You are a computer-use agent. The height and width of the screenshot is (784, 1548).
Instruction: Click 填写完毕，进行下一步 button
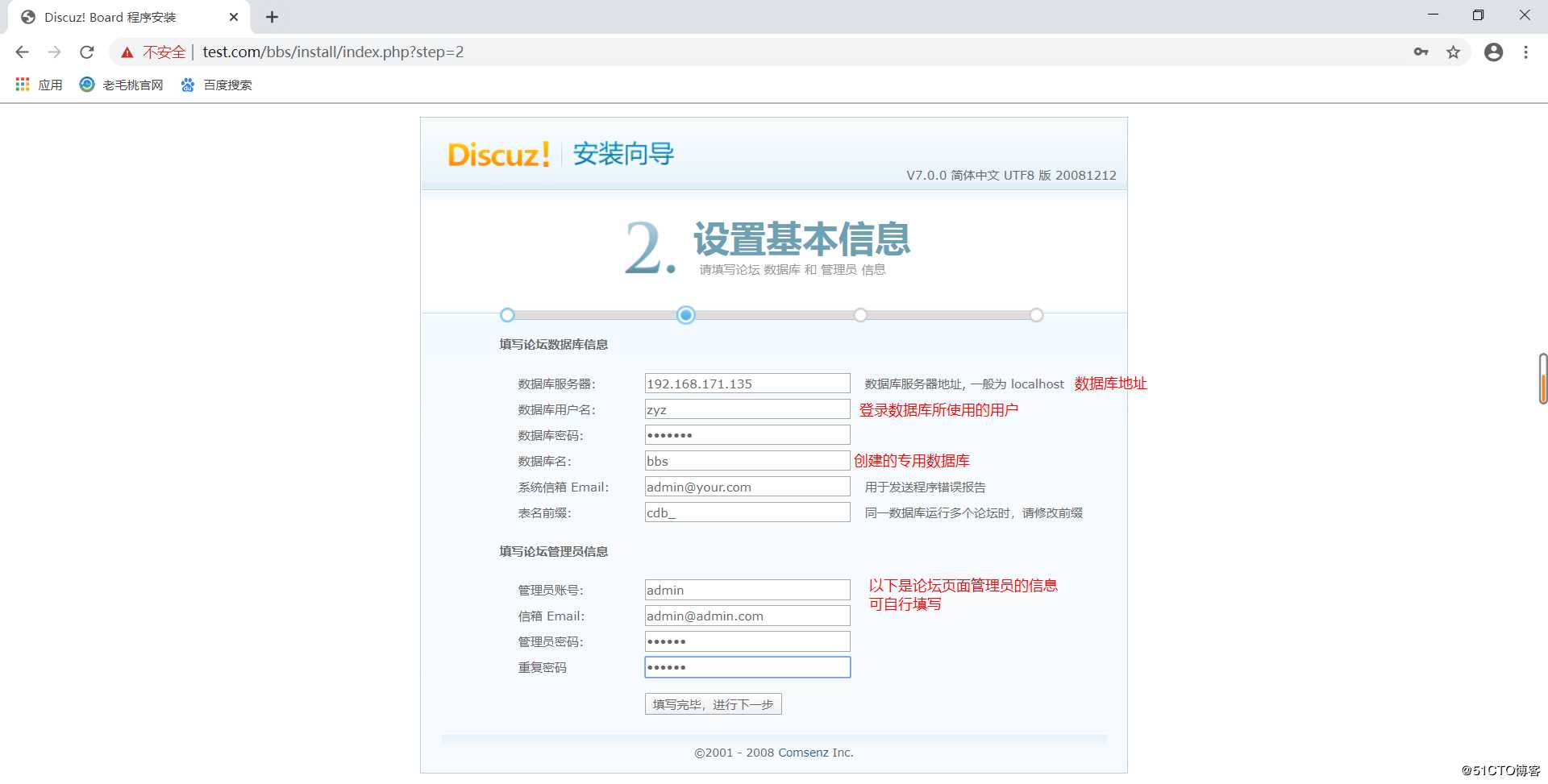(x=713, y=704)
